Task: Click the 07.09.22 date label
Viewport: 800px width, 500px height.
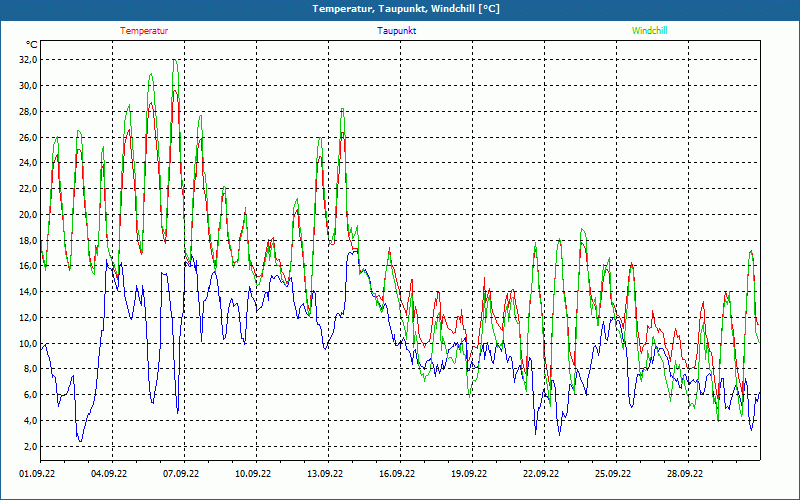Action: [x=181, y=474]
